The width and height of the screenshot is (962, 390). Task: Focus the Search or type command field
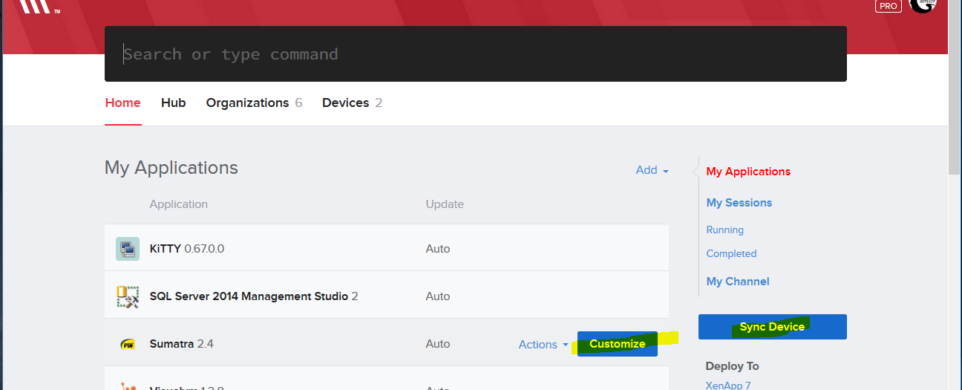pos(475,54)
